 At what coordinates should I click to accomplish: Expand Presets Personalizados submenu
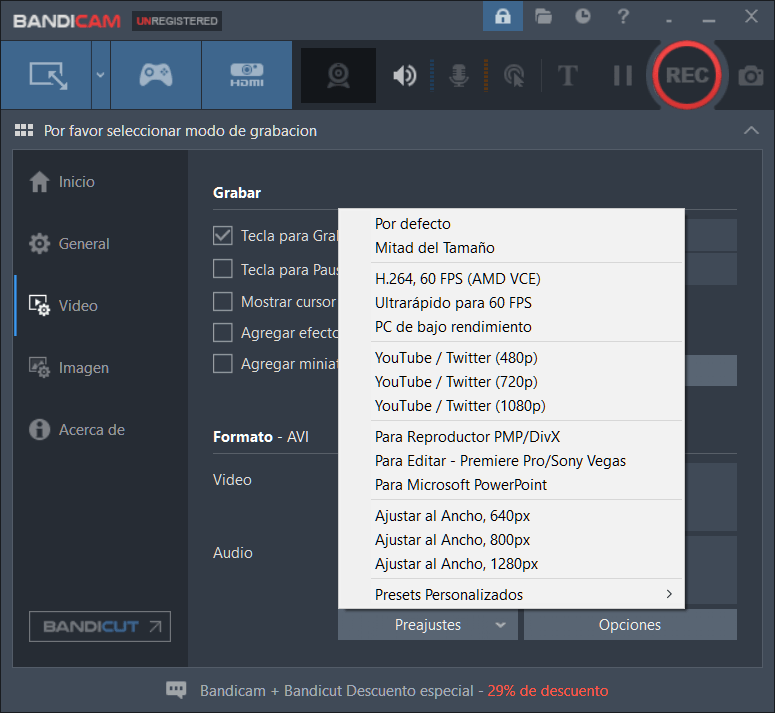pyautogui.click(x=512, y=594)
